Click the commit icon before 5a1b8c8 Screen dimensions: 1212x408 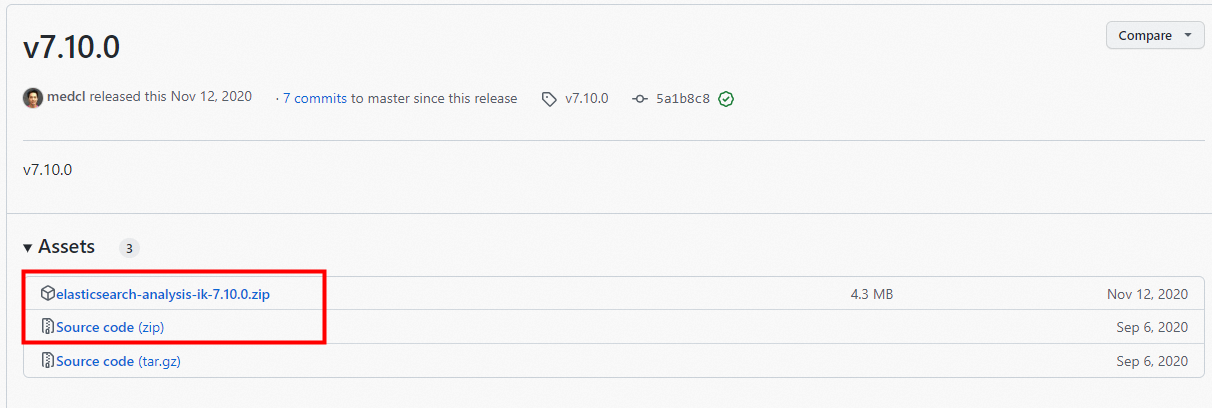[x=640, y=99]
